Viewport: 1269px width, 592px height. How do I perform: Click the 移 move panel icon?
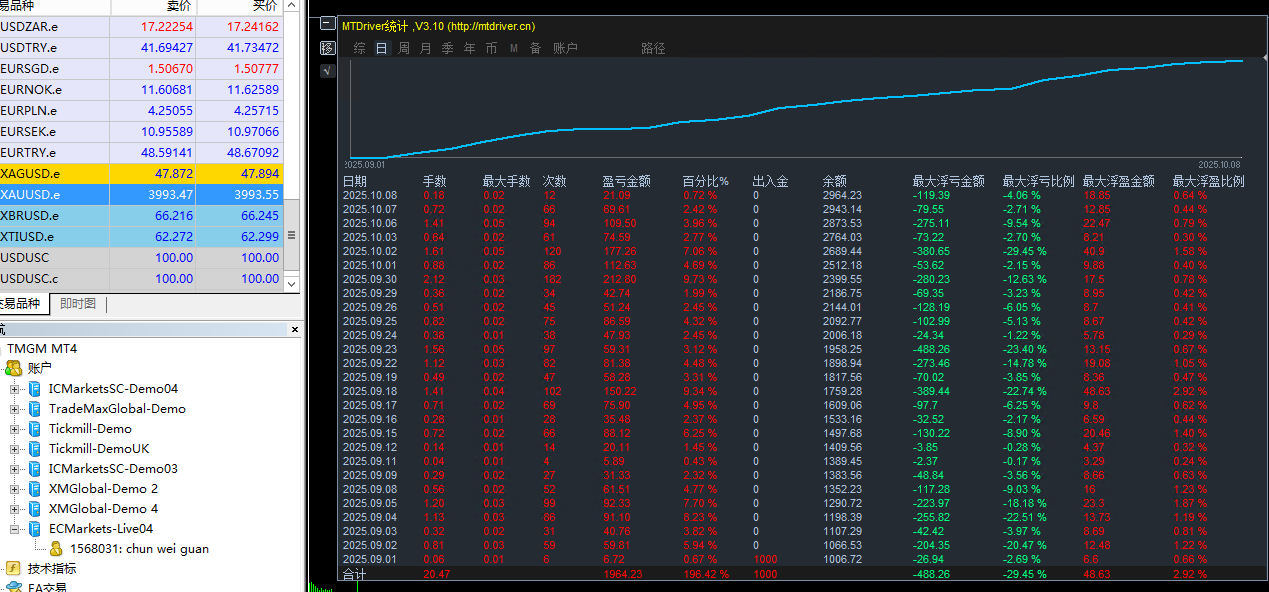pos(327,48)
